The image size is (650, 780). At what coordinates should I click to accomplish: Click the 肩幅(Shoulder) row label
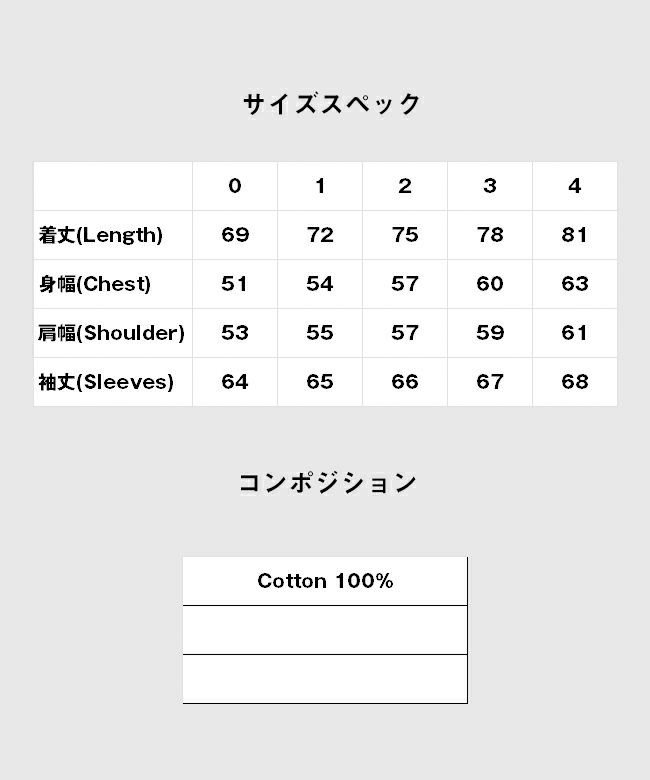tap(113, 333)
